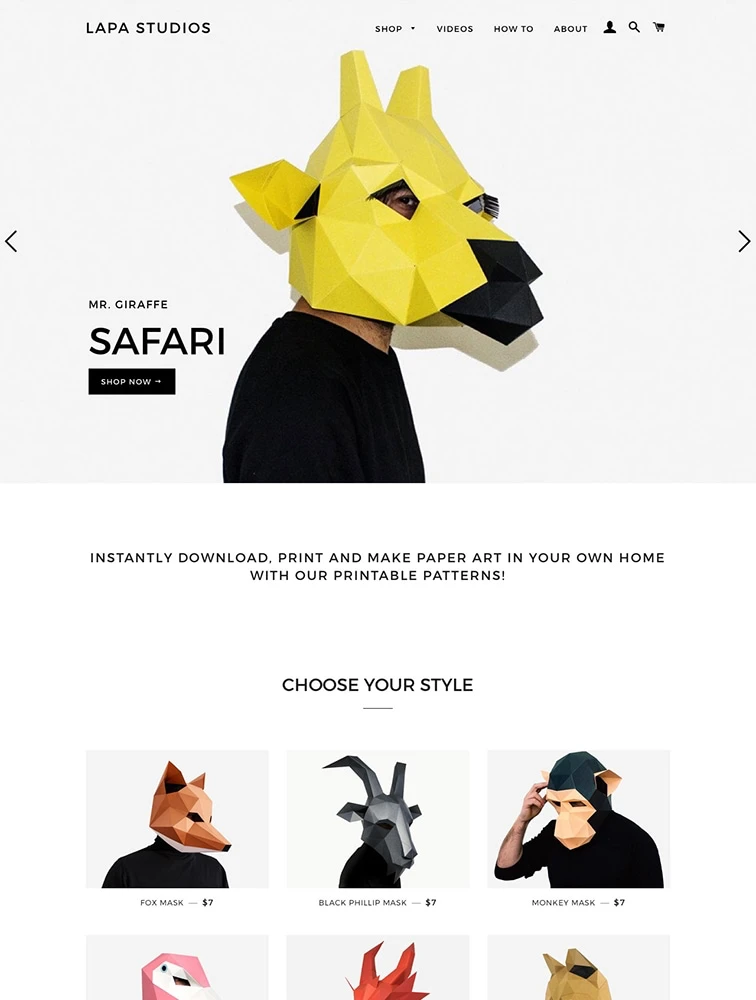Open the shopping cart icon
Viewport: 756px width, 1000px height.
pos(659,27)
